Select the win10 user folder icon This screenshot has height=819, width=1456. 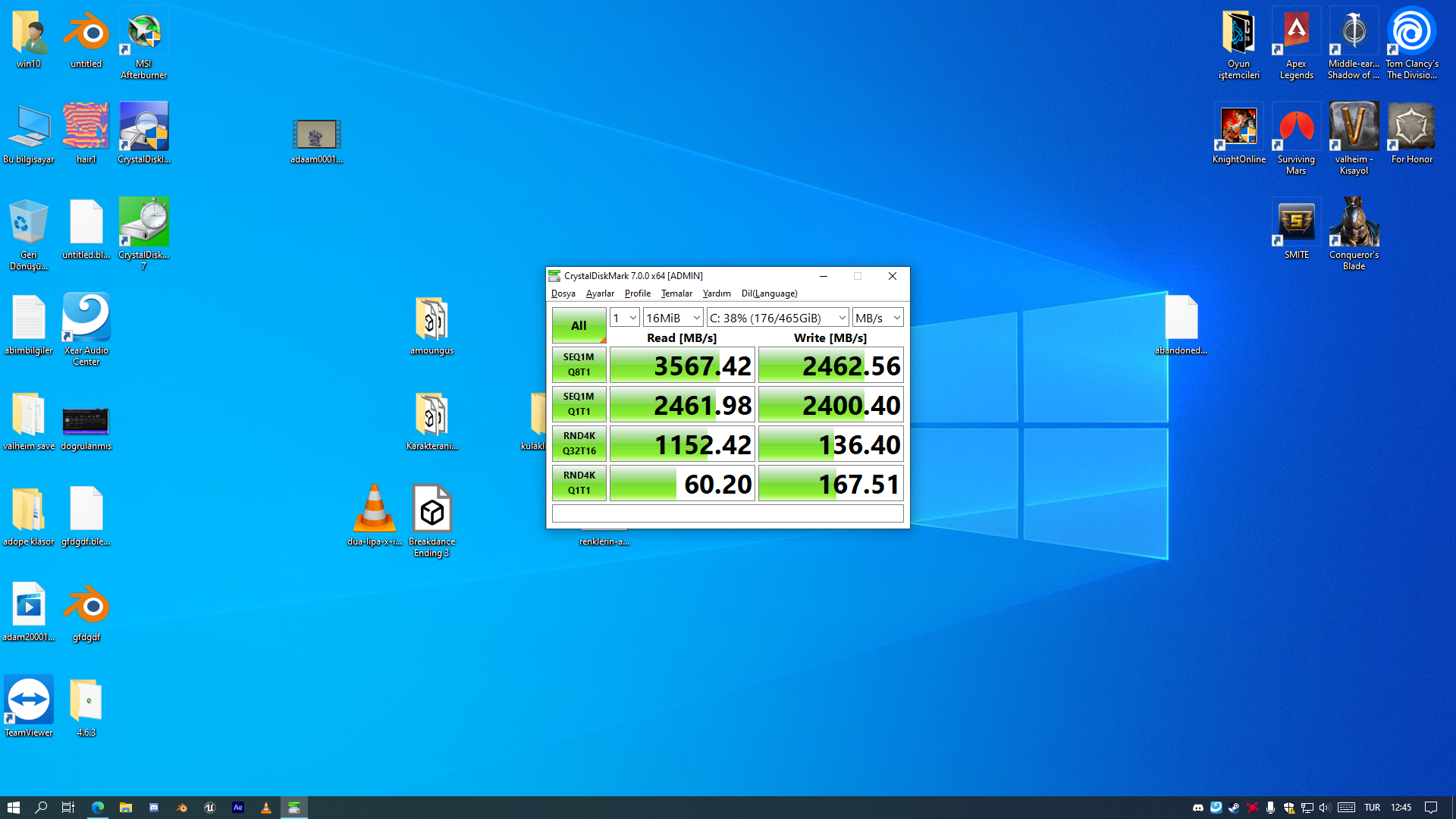click(x=29, y=39)
